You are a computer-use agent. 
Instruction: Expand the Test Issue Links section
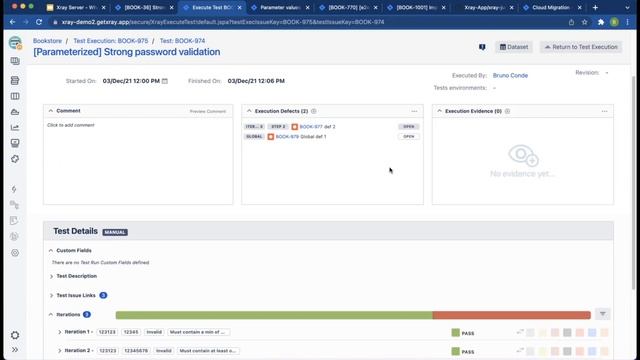pyautogui.click(x=51, y=296)
